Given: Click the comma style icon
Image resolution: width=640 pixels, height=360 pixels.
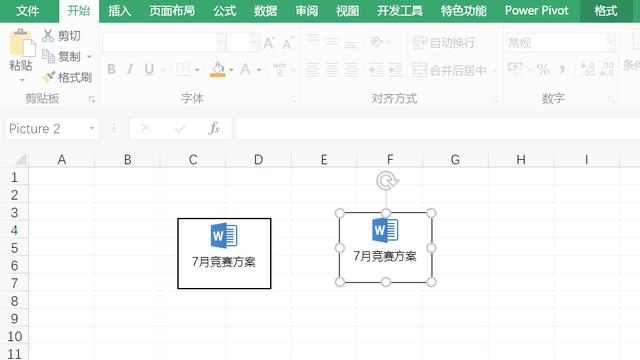Looking at the screenshot, I should pyautogui.click(x=562, y=69).
